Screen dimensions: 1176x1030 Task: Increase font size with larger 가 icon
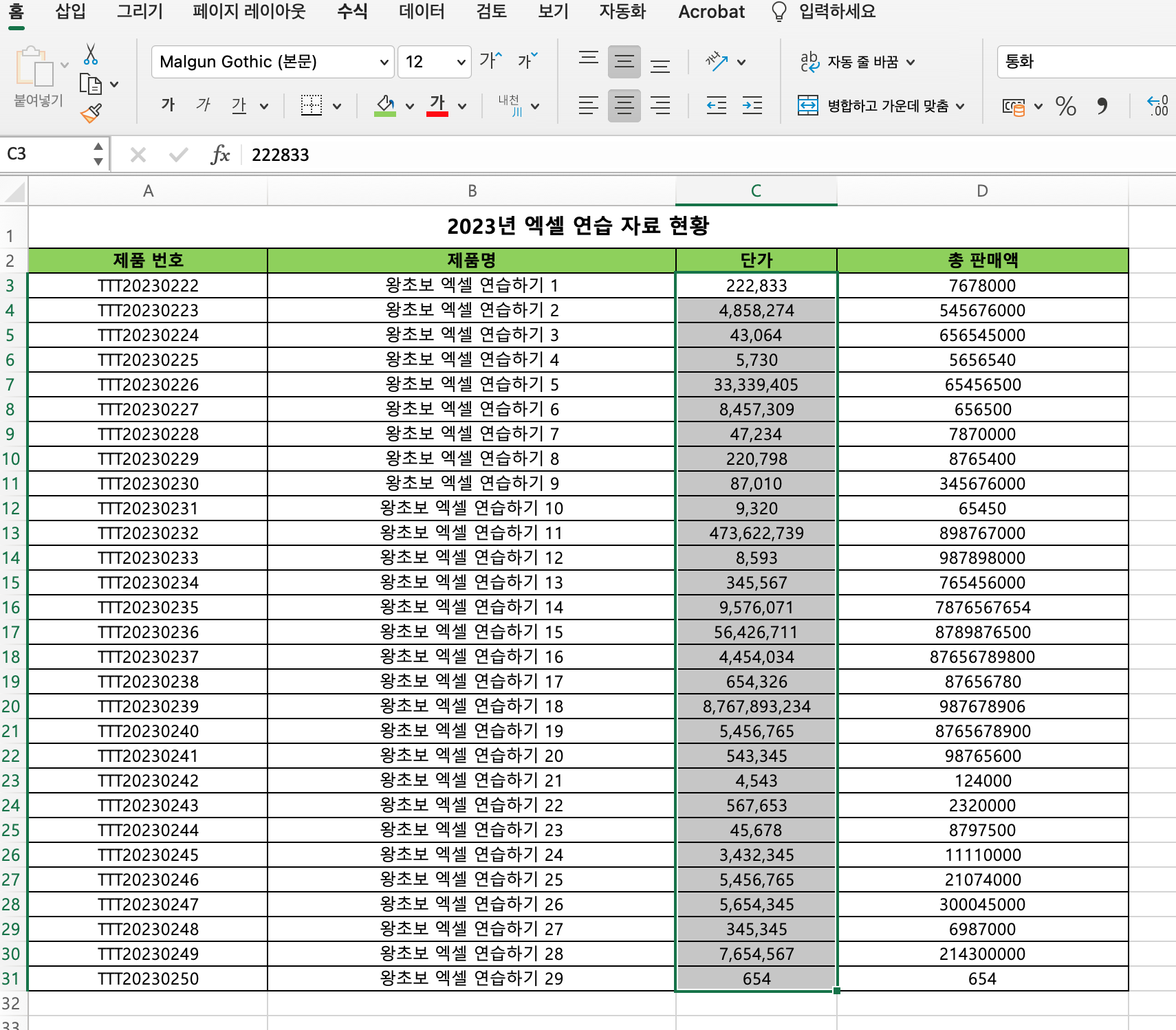point(491,61)
